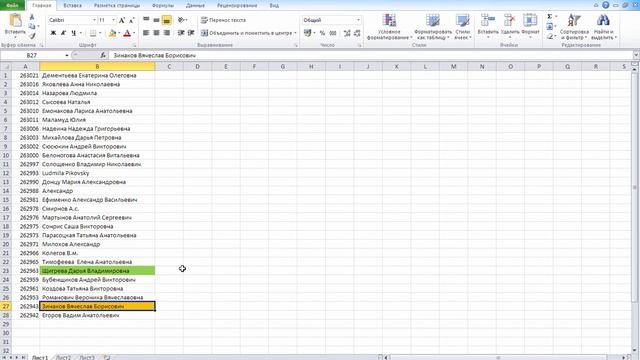Image resolution: width=640 pixels, height=360 pixels.
Task: Click the Name Box showing B27
Action: [32, 55]
